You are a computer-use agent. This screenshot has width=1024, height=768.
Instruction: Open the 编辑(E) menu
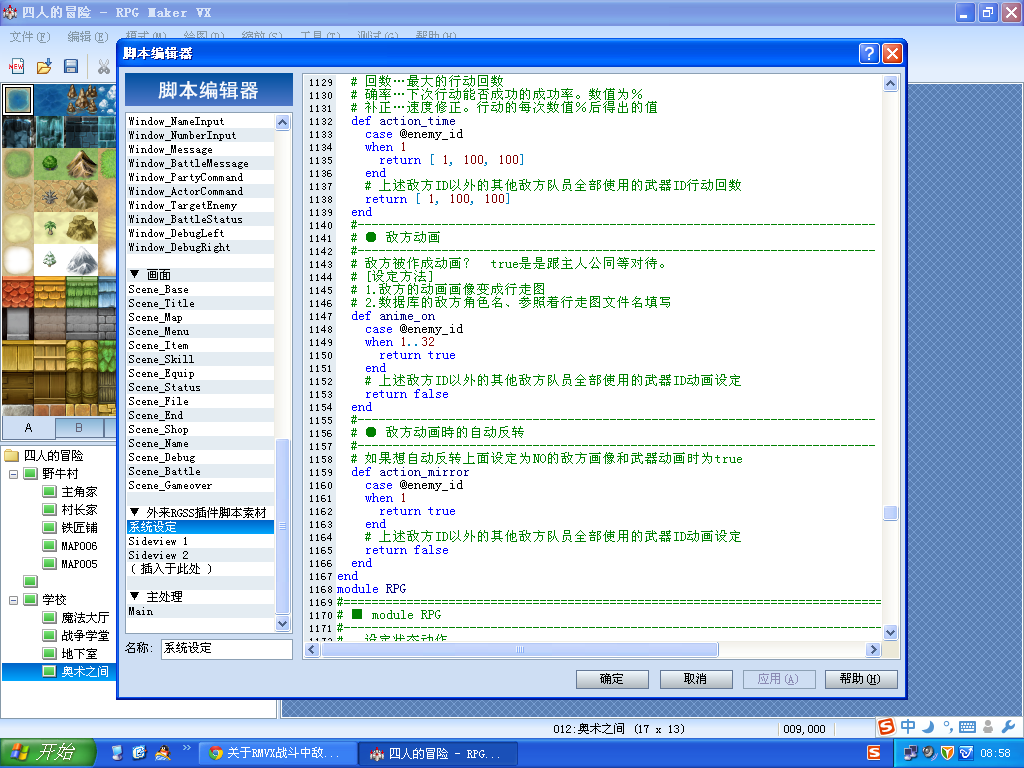88,37
